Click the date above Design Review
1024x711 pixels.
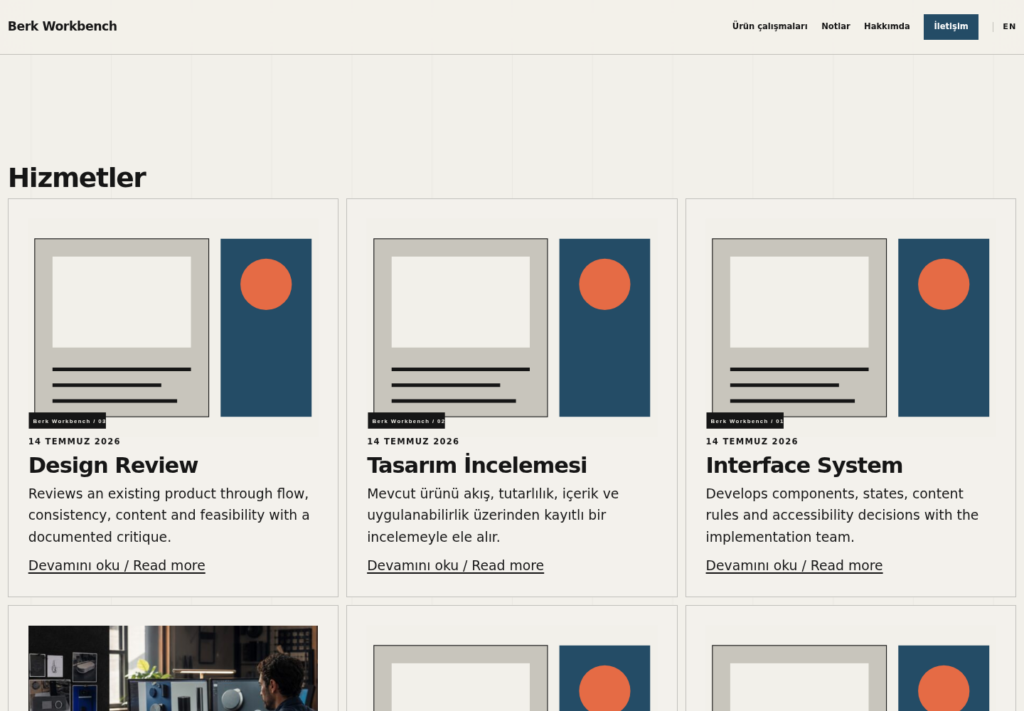tap(74, 441)
